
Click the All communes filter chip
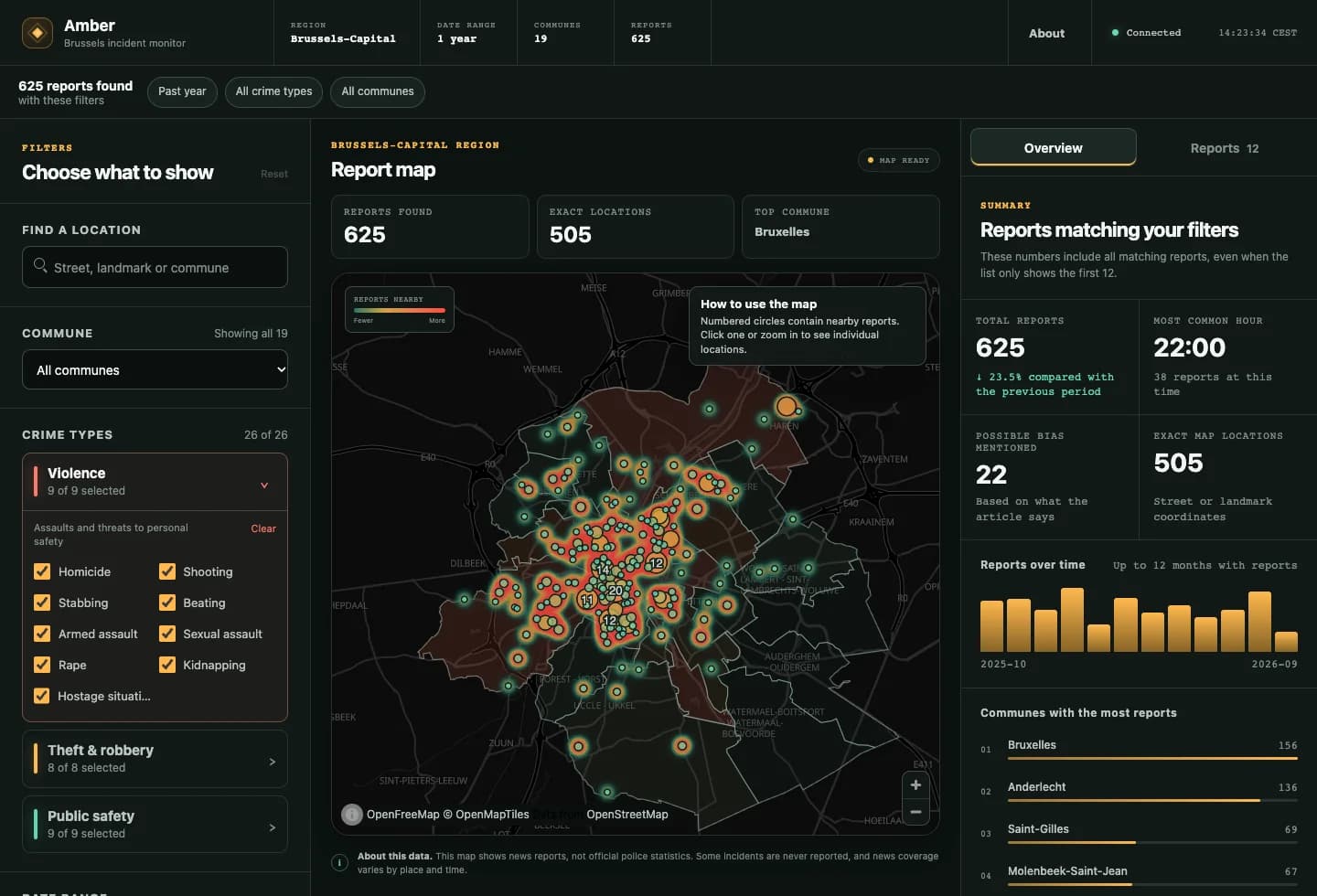click(378, 91)
